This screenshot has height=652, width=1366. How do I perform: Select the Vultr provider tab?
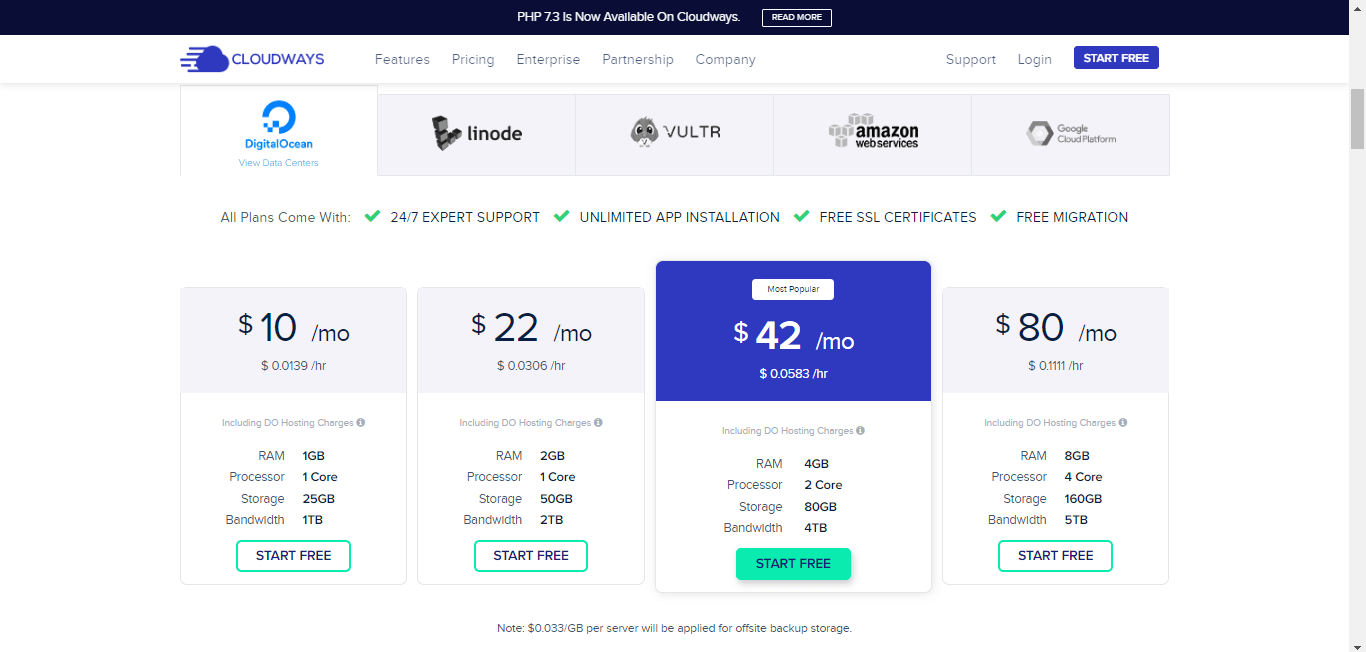click(x=675, y=135)
